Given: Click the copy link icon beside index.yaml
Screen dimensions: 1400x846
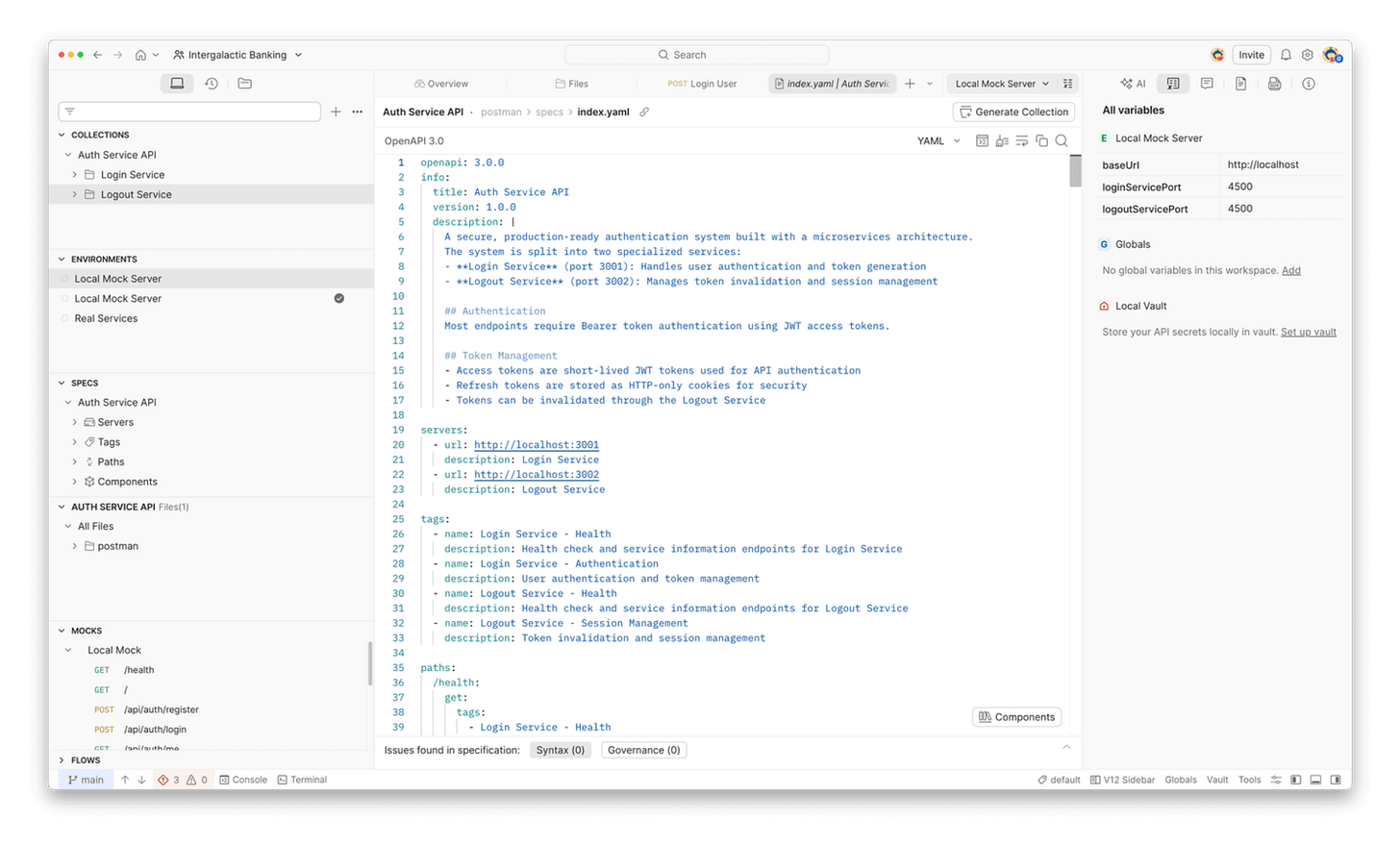Looking at the screenshot, I should click(x=644, y=112).
